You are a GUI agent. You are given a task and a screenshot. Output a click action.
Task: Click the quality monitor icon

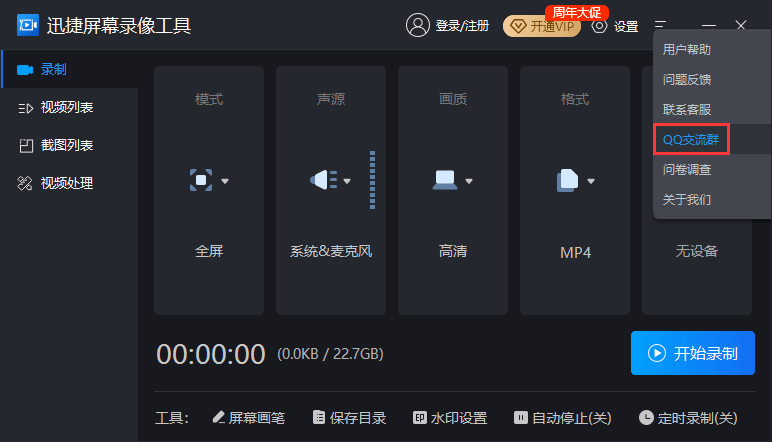(x=445, y=180)
